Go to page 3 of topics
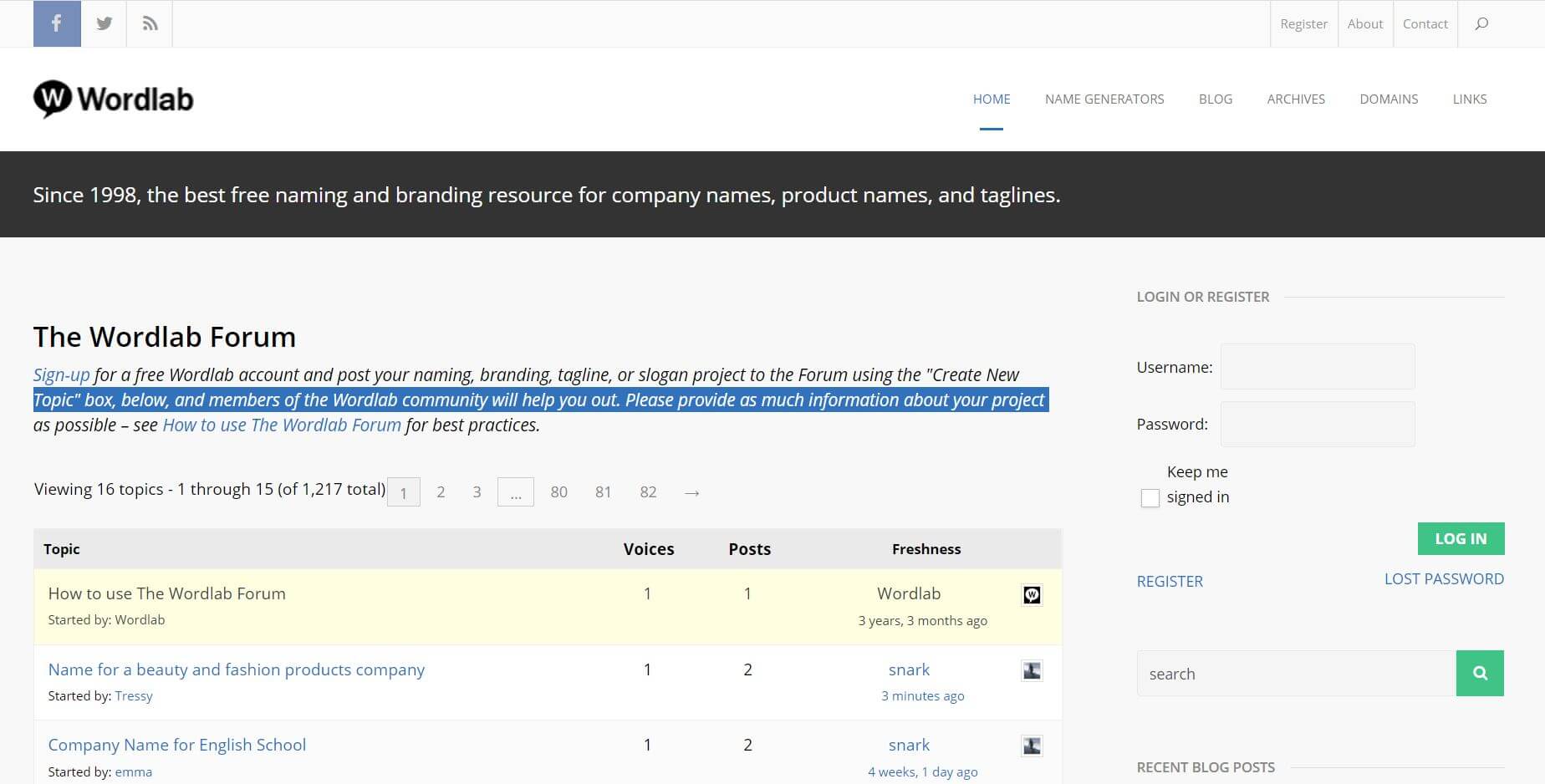This screenshot has width=1545, height=784. coord(477,492)
